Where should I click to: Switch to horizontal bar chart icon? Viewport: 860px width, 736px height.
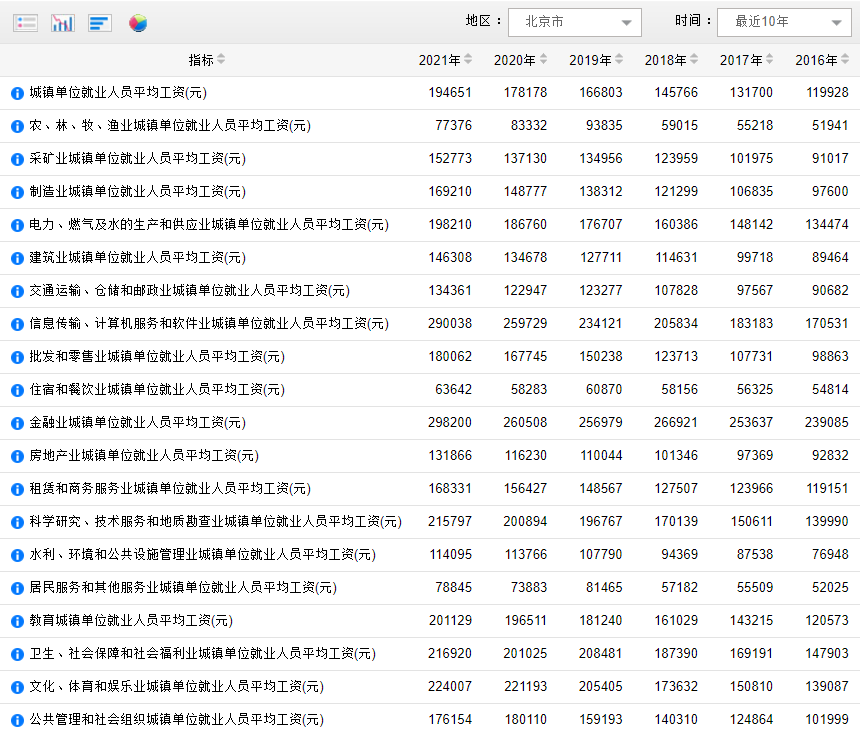click(x=100, y=23)
